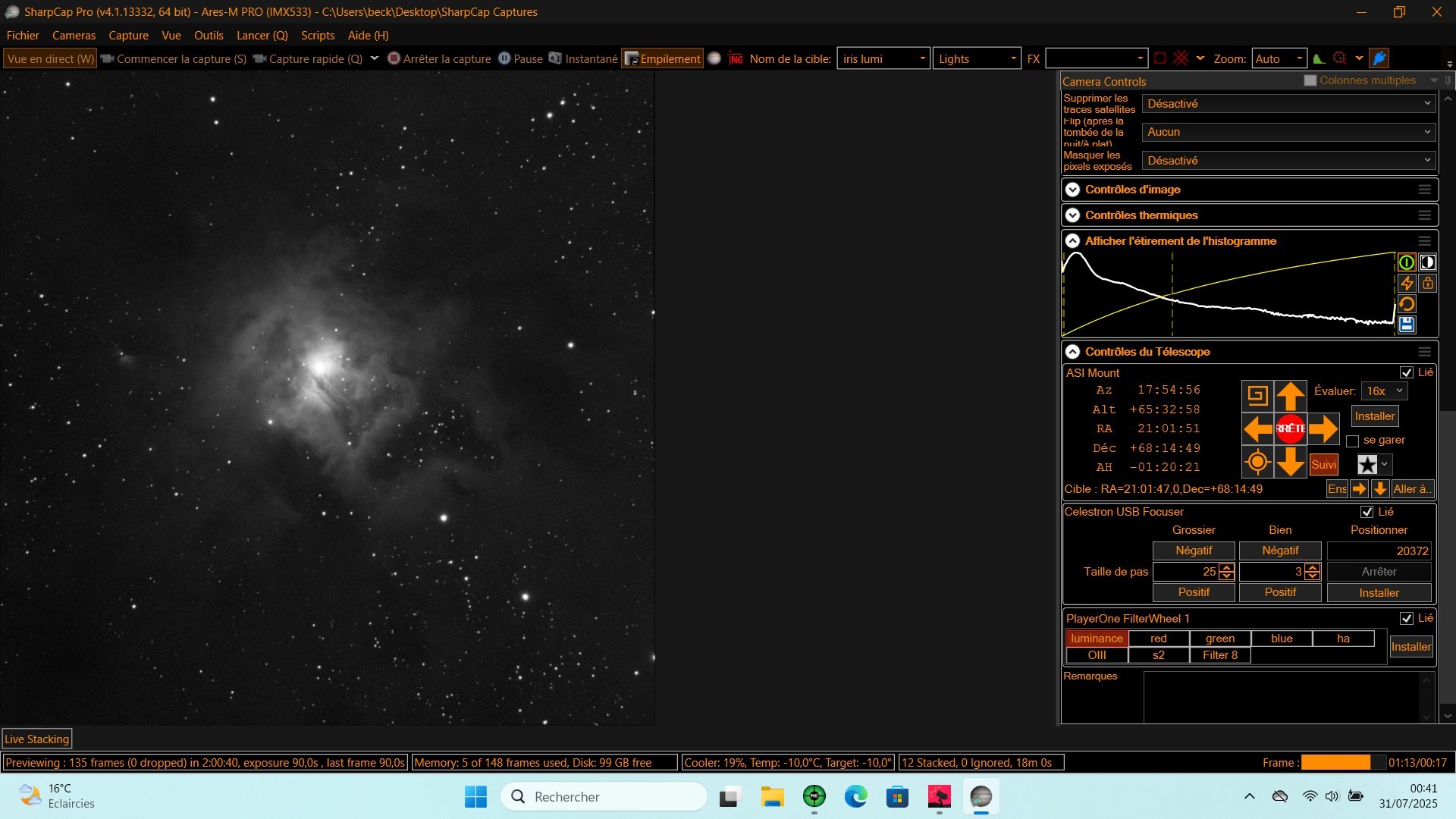The height and width of the screenshot is (819, 1456).
Task: Toggle 'Colonnes multiples' checkbox
Action: point(1310,80)
